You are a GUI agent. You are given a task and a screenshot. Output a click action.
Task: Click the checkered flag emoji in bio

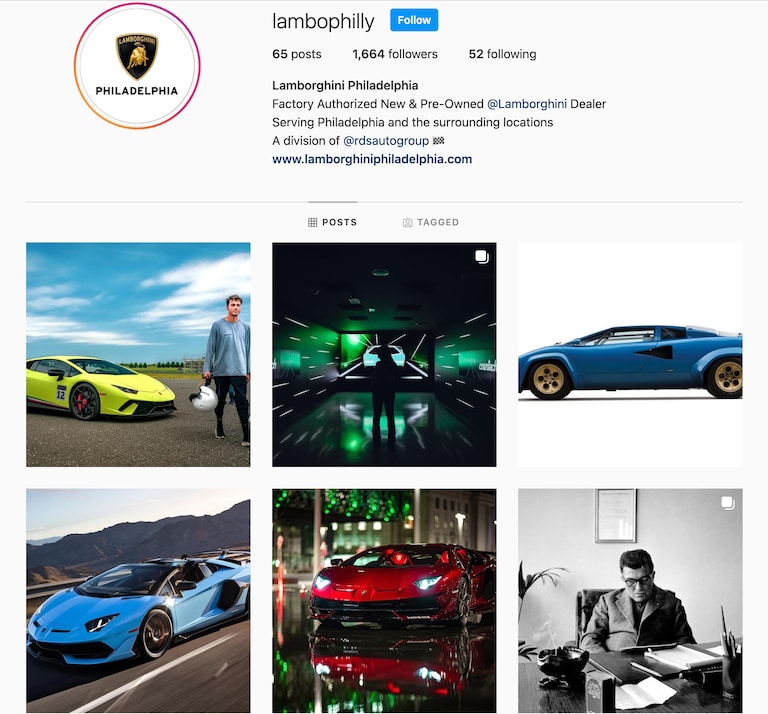click(439, 141)
